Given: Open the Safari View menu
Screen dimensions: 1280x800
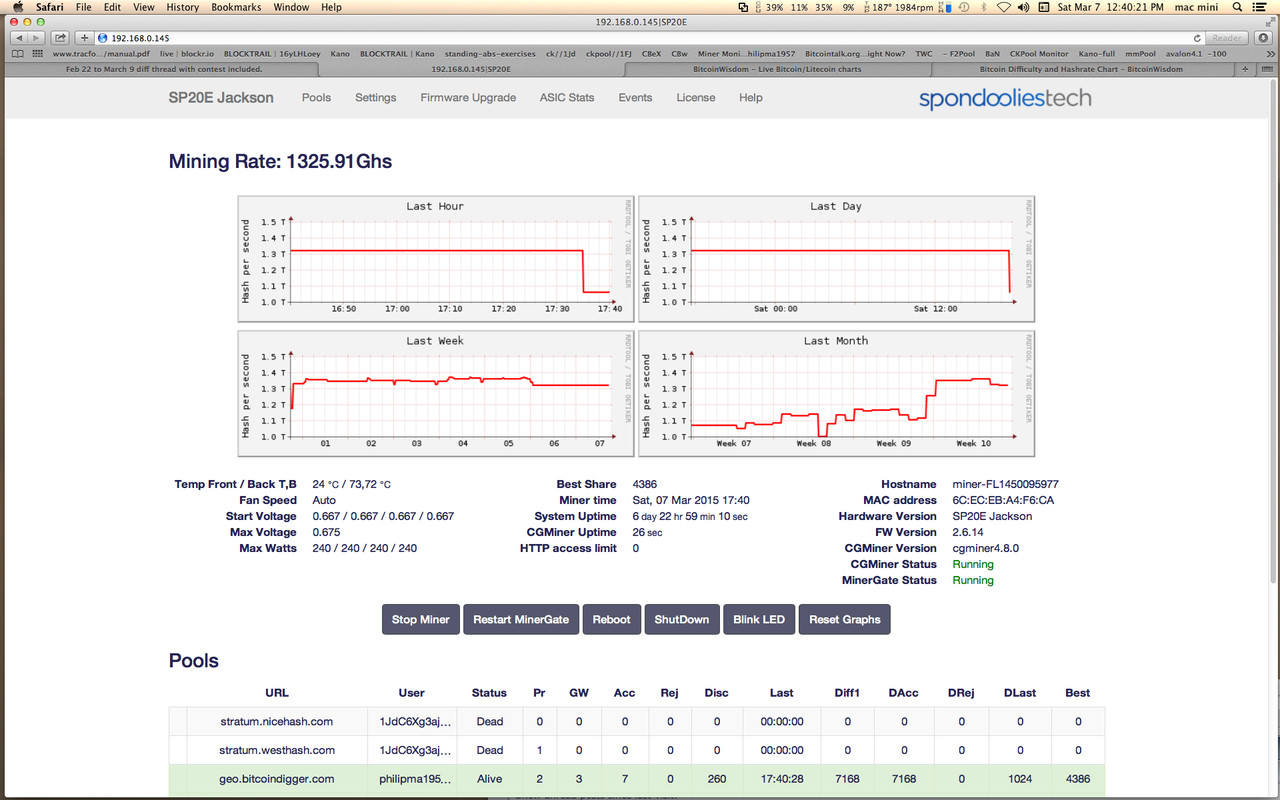Looking at the screenshot, I should (x=143, y=7).
